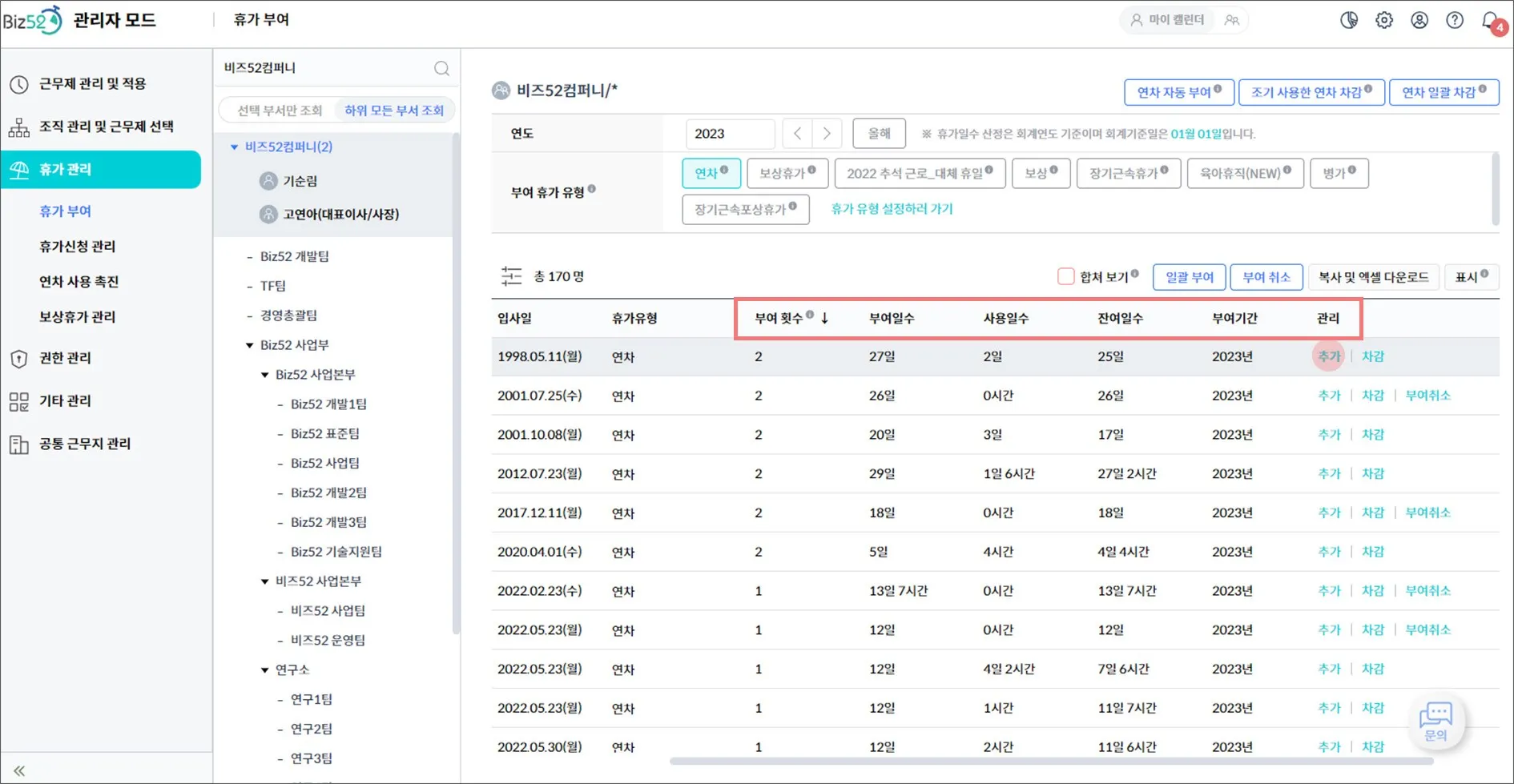The height and width of the screenshot is (784, 1514).
Task: Click the 일괄 부여 button
Action: click(x=1189, y=277)
